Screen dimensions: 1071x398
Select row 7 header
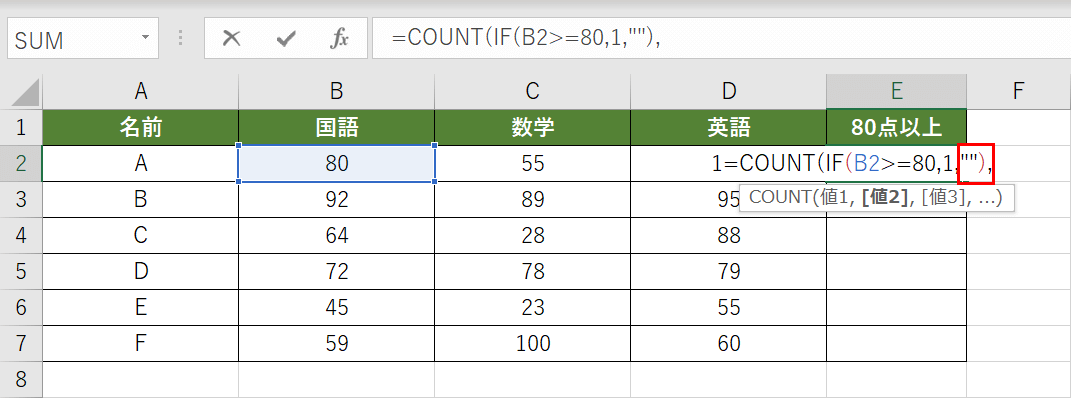click(21, 343)
